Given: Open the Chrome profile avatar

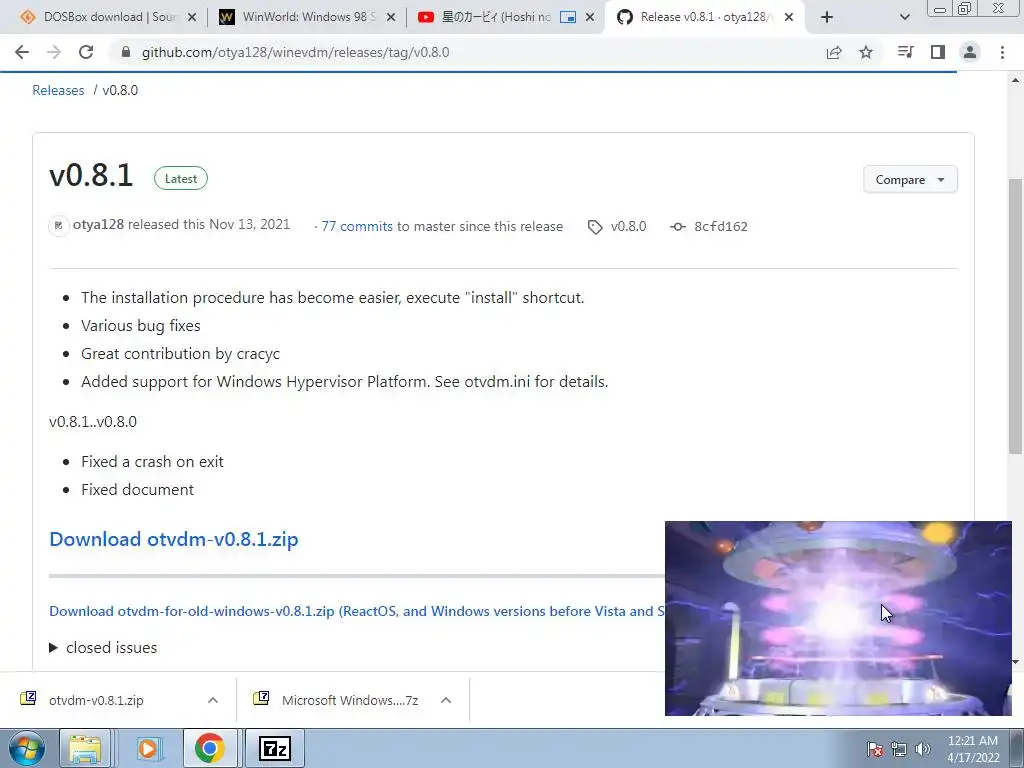Looking at the screenshot, I should pos(970,52).
